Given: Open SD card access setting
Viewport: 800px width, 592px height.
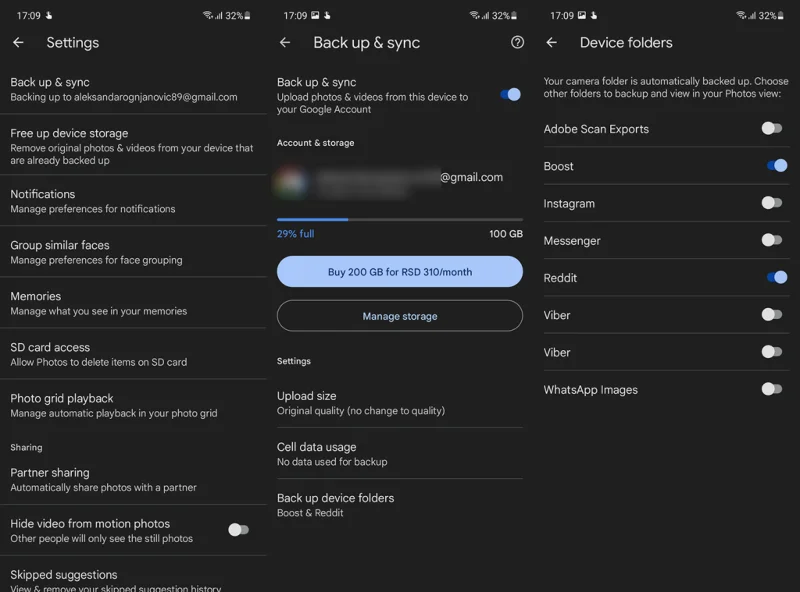Looking at the screenshot, I should (133, 354).
